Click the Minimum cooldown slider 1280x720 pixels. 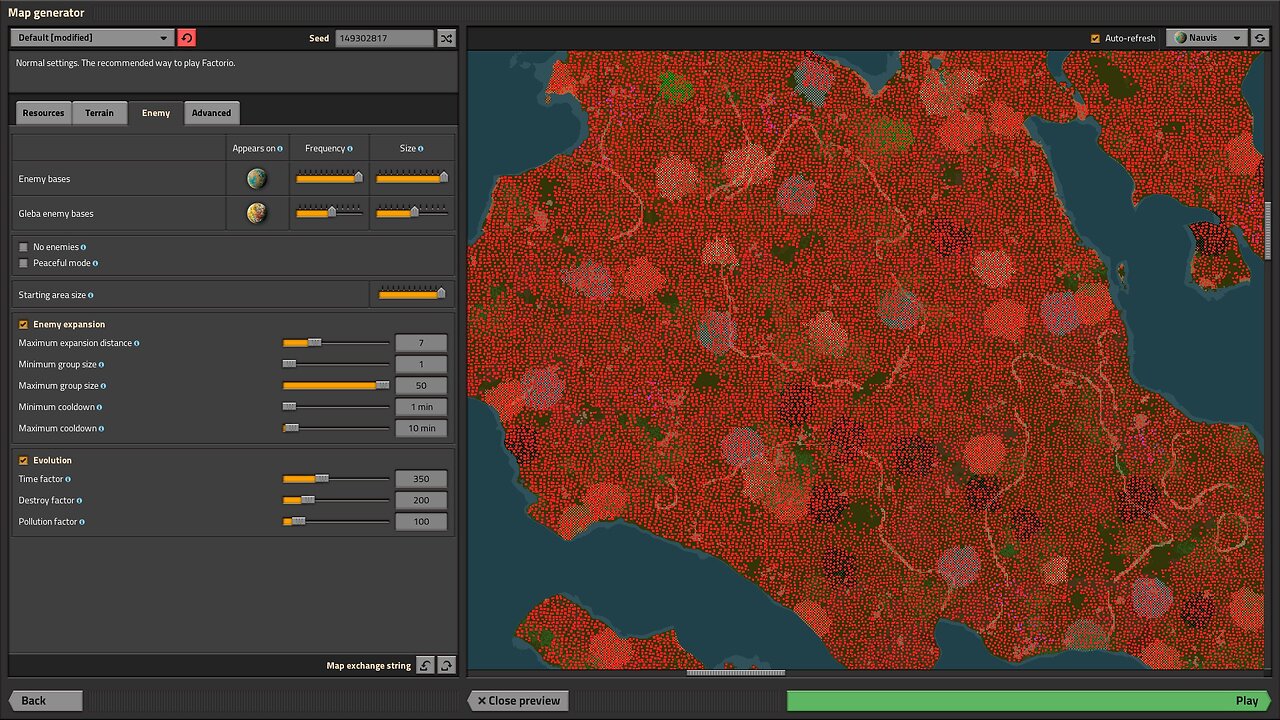point(336,407)
